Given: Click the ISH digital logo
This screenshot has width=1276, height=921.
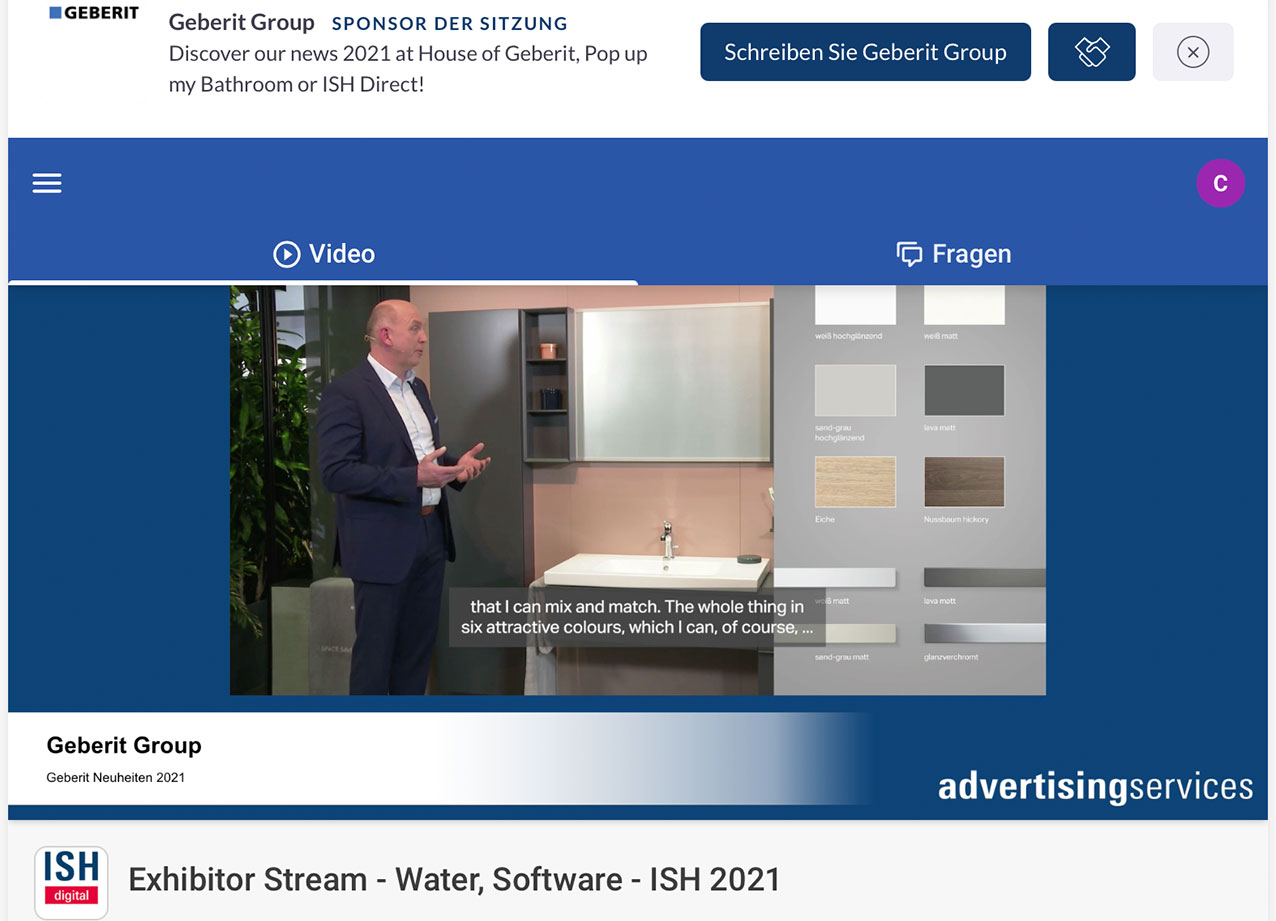Looking at the screenshot, I should [x=71, y=881].
